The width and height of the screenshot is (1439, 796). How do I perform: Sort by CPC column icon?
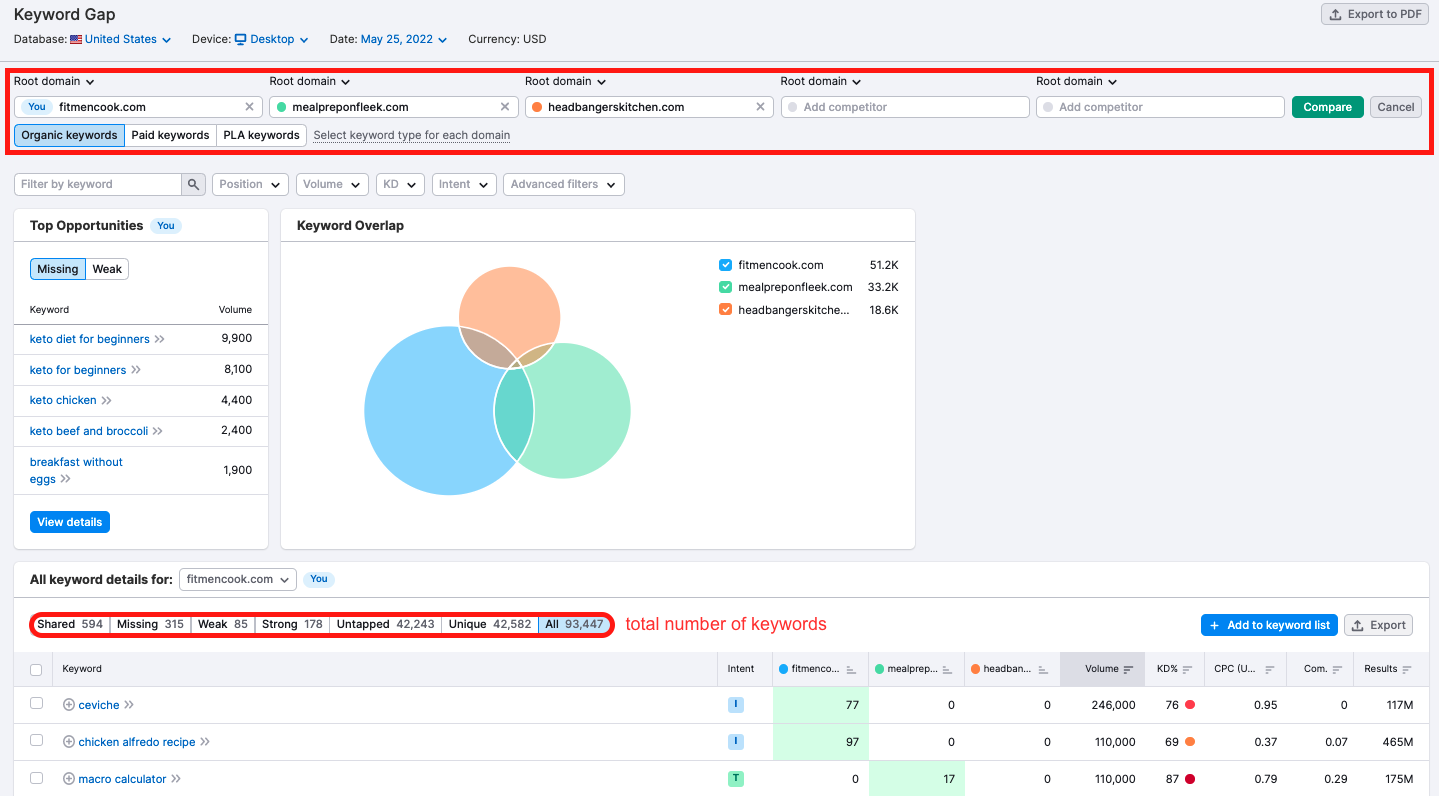point(1270,669)
